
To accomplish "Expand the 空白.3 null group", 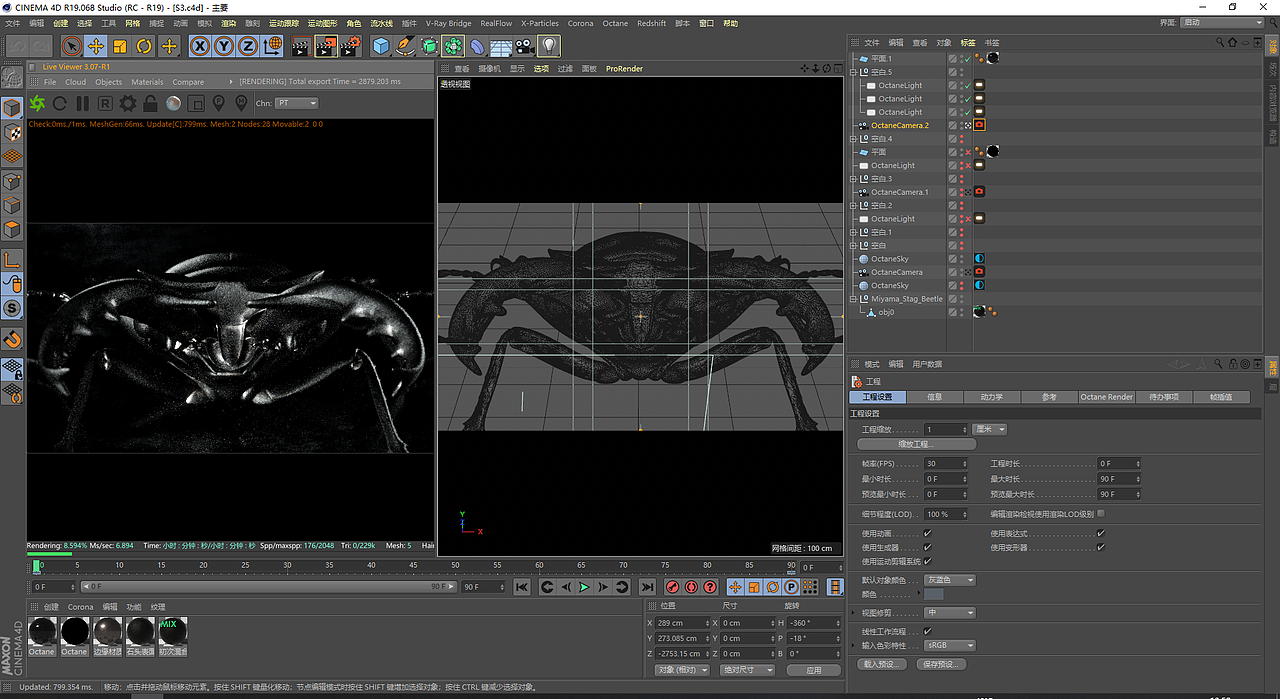I will tap(853, 178).
